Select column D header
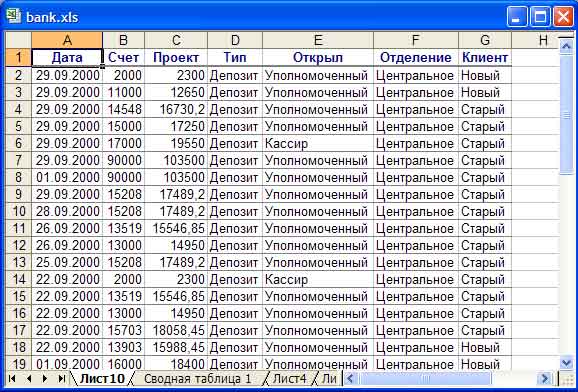Viewport: 578px width, 392px height. tap(235, 40)
